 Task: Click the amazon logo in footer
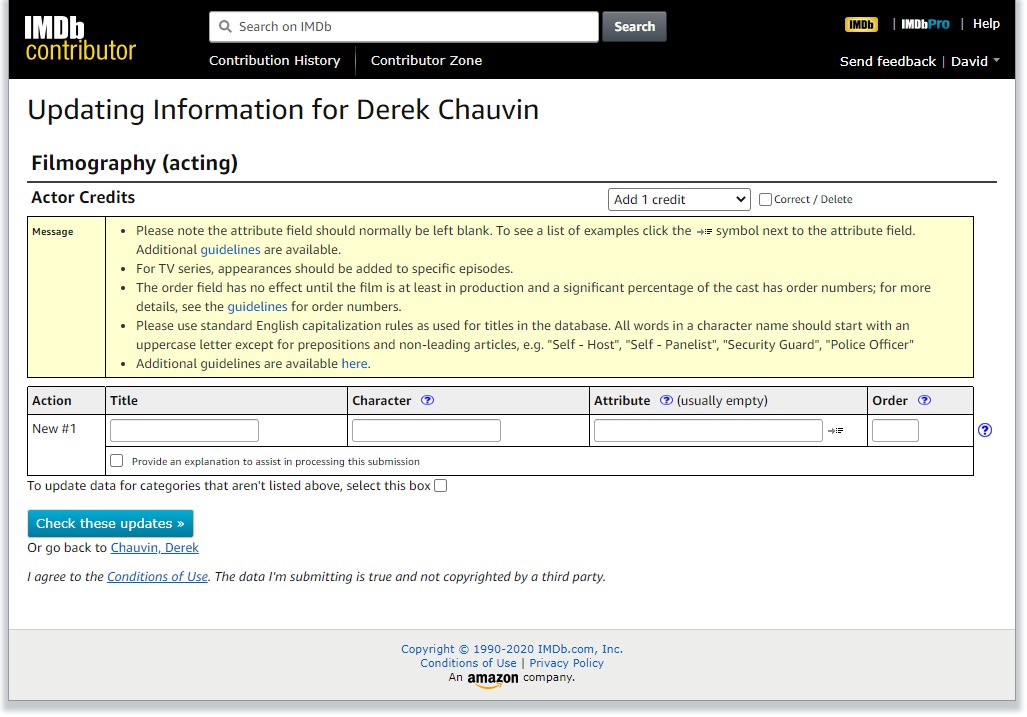[x=493, y=680]
